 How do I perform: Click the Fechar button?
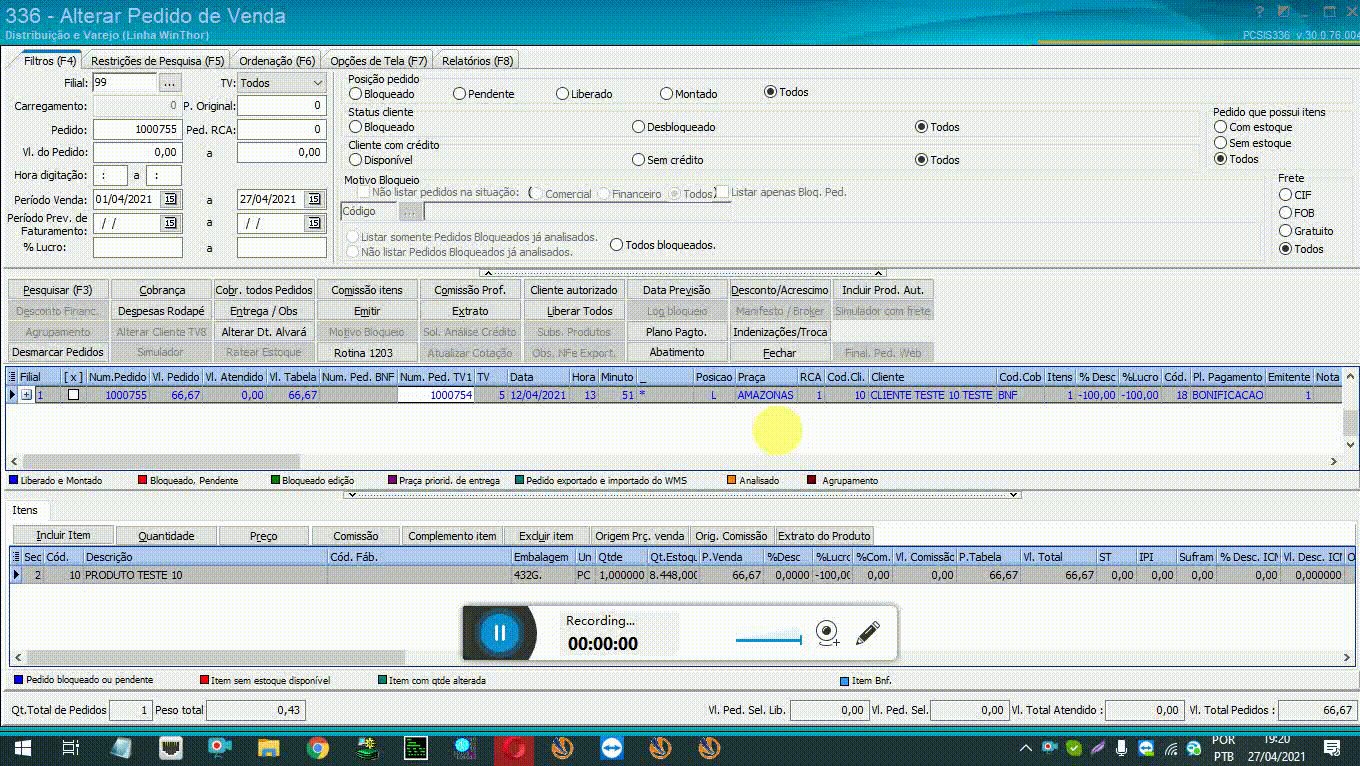click(x=780, y=353)
